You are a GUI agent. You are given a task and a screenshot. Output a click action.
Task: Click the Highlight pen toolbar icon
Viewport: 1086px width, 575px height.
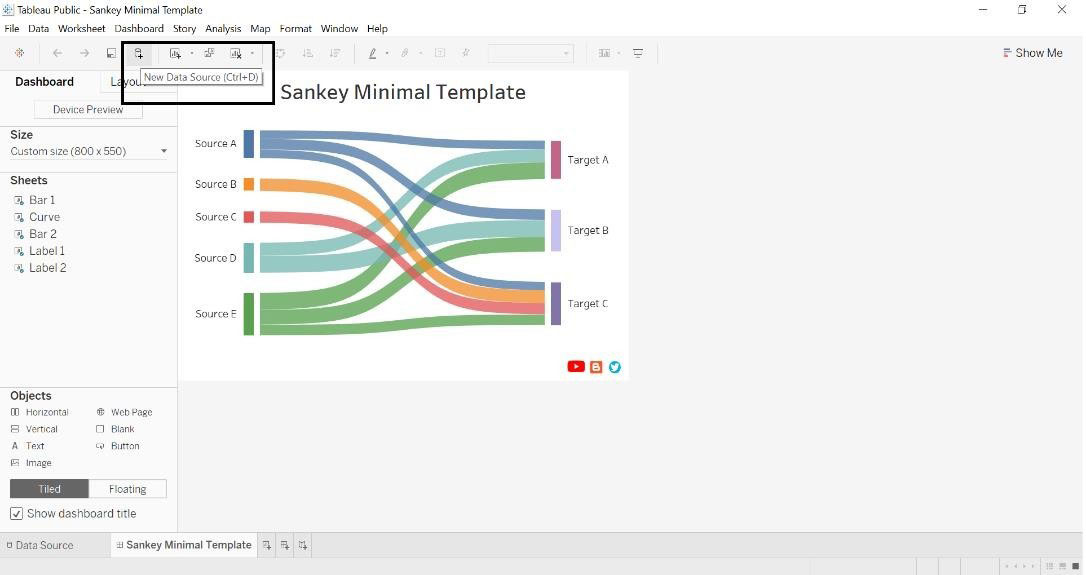pyautogui.click(x=373, y=53)
